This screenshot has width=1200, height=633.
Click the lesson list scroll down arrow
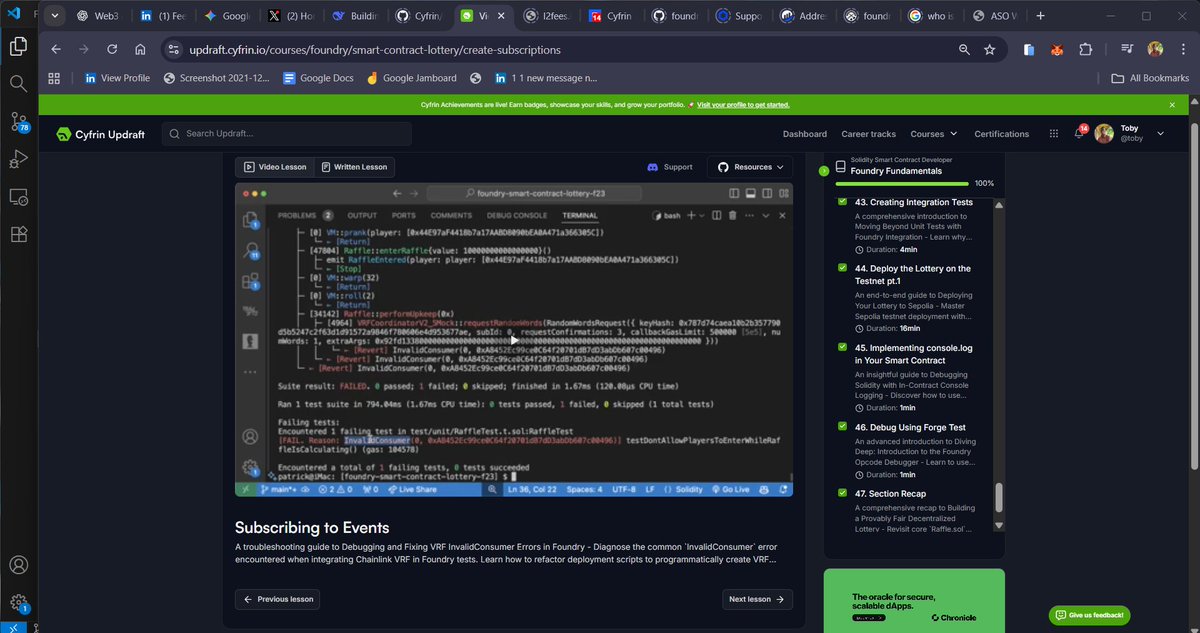pos(998,524)
